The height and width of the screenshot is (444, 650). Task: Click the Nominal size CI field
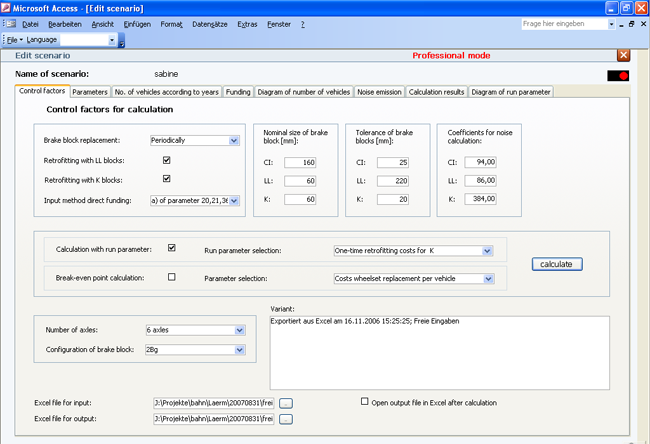[x=300, y=163]
